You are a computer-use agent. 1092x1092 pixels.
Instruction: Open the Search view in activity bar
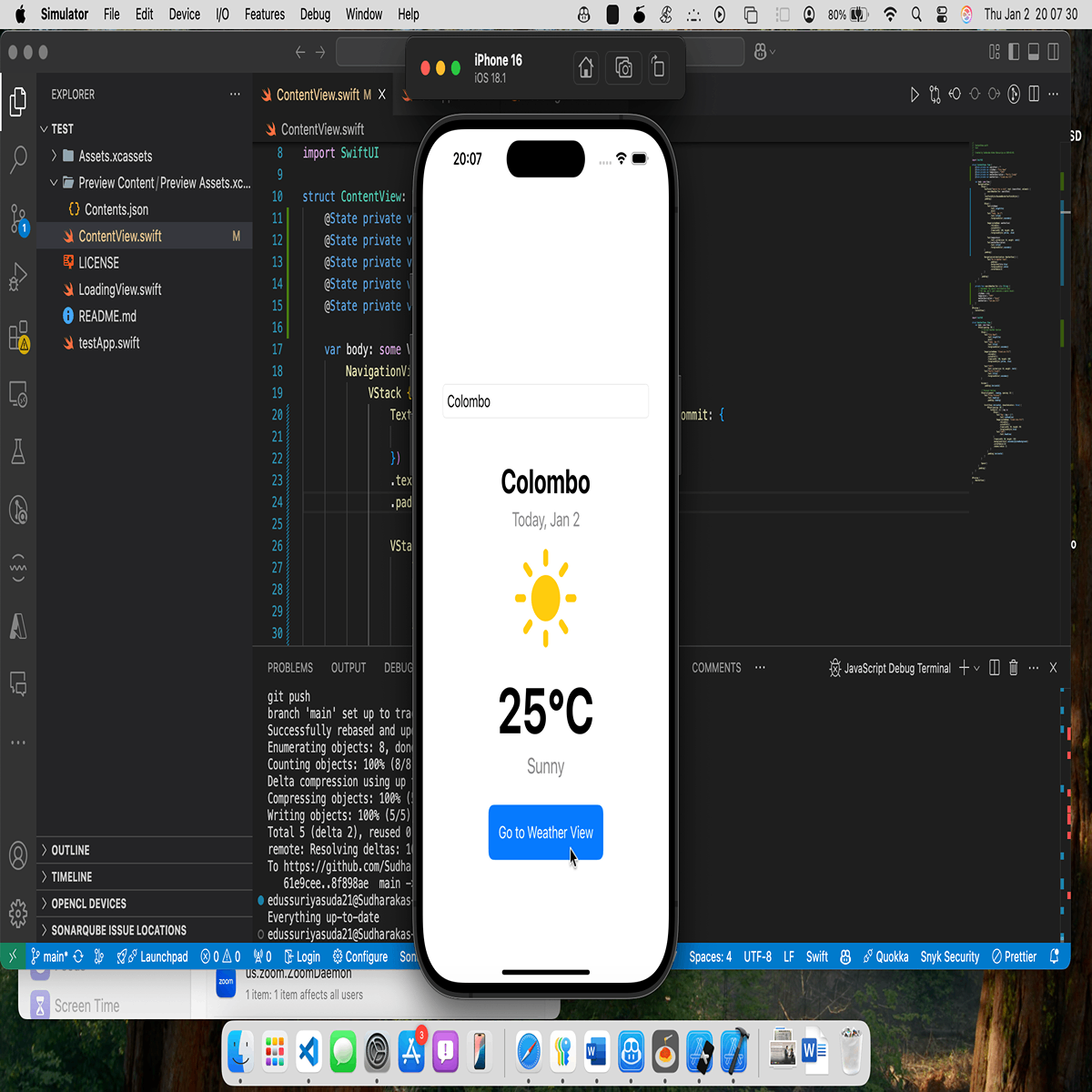(x=18, y=159)
